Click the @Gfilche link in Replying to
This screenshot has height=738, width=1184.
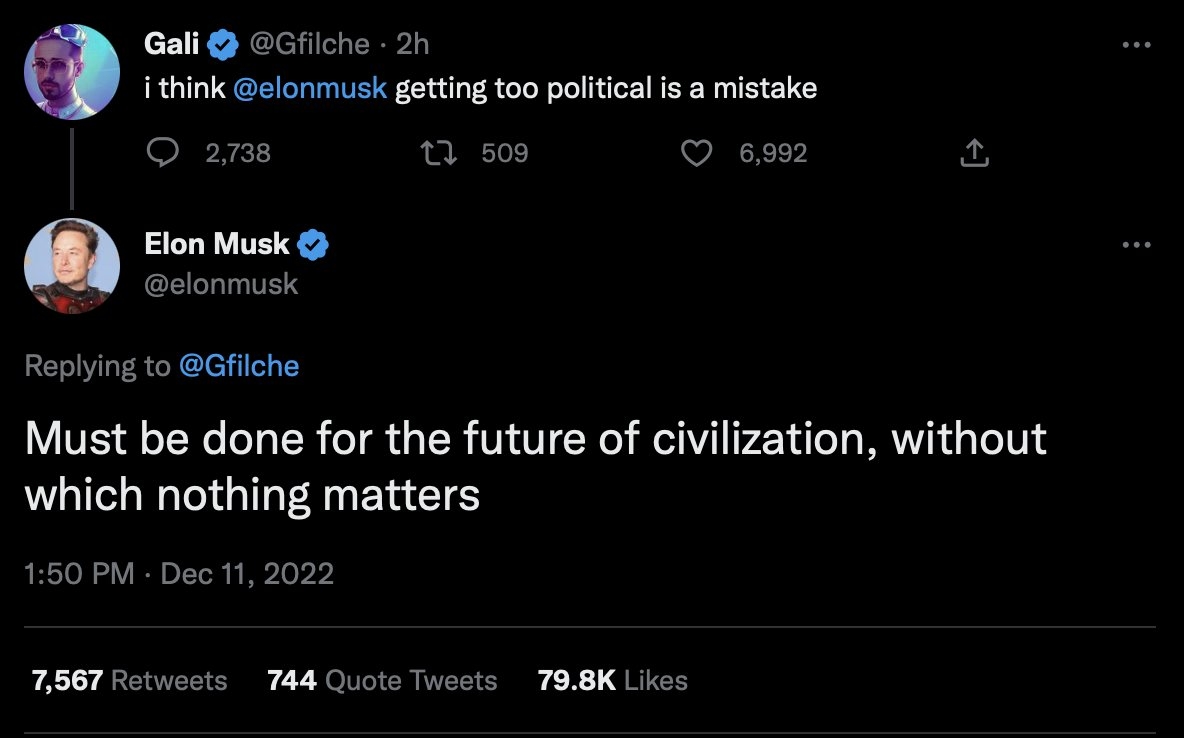(238, 366)
